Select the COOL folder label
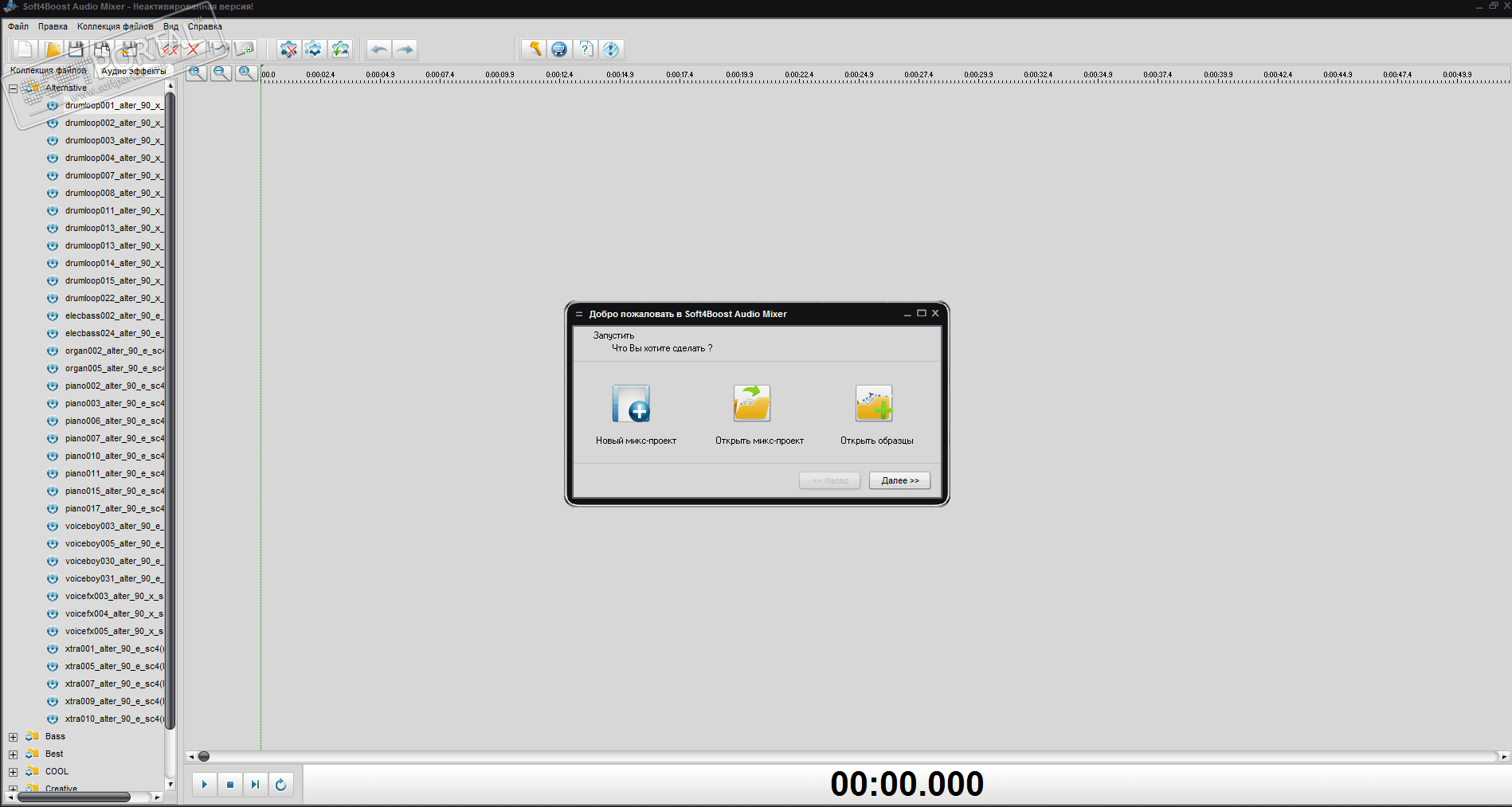Viewport: 1512px width, 807px height. (57, 772)
